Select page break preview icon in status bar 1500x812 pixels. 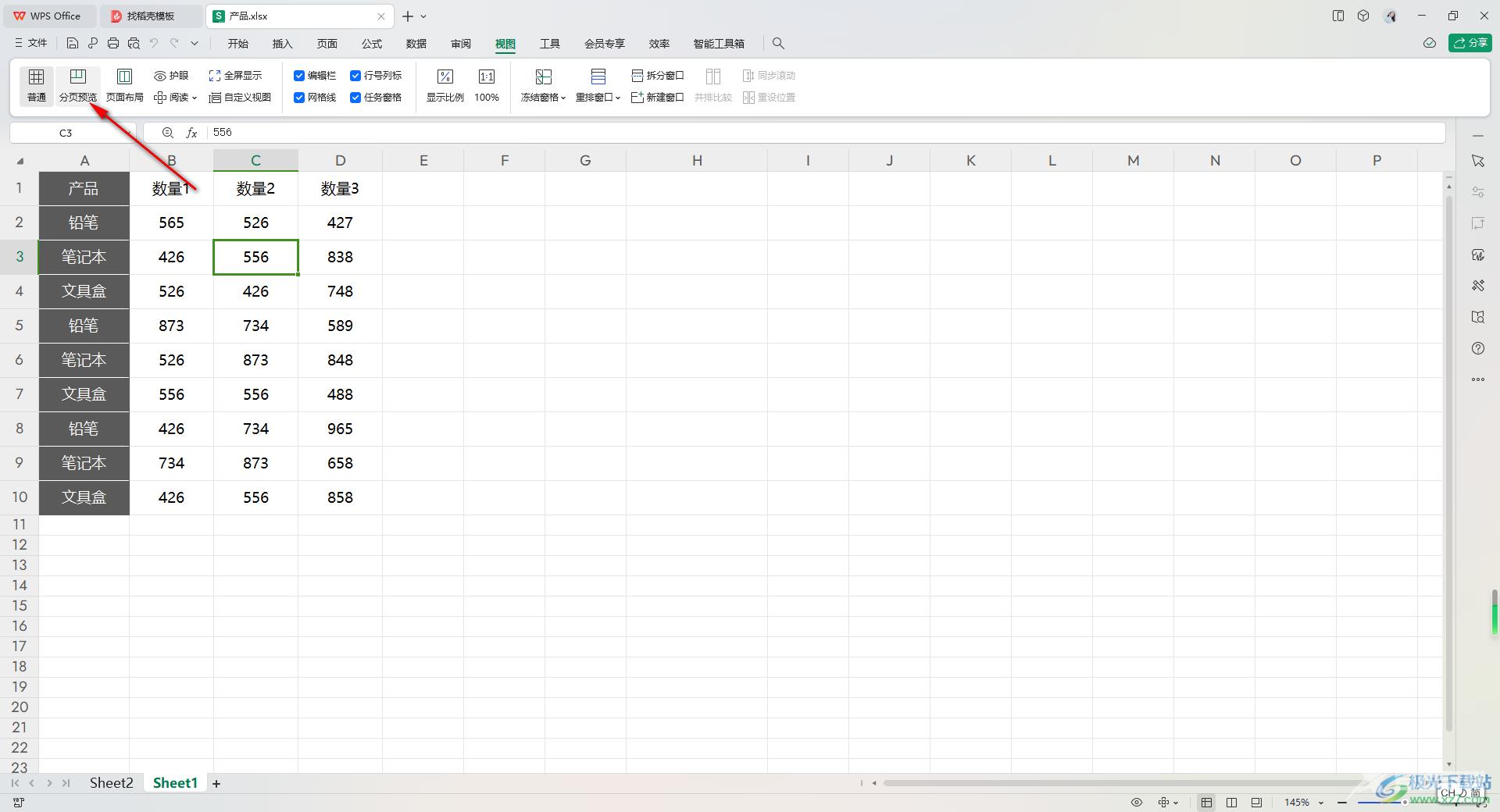pyautogui.click(x=1256, y=802)
